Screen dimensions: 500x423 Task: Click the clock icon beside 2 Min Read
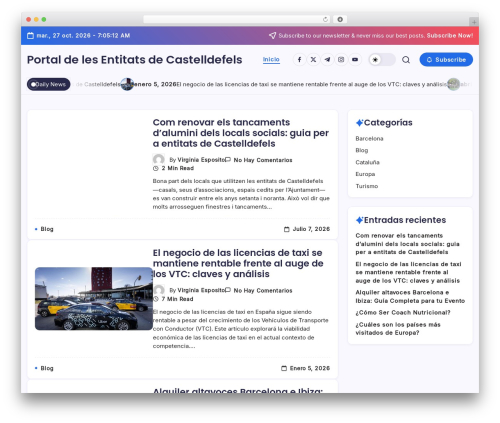tap(156, 168)
